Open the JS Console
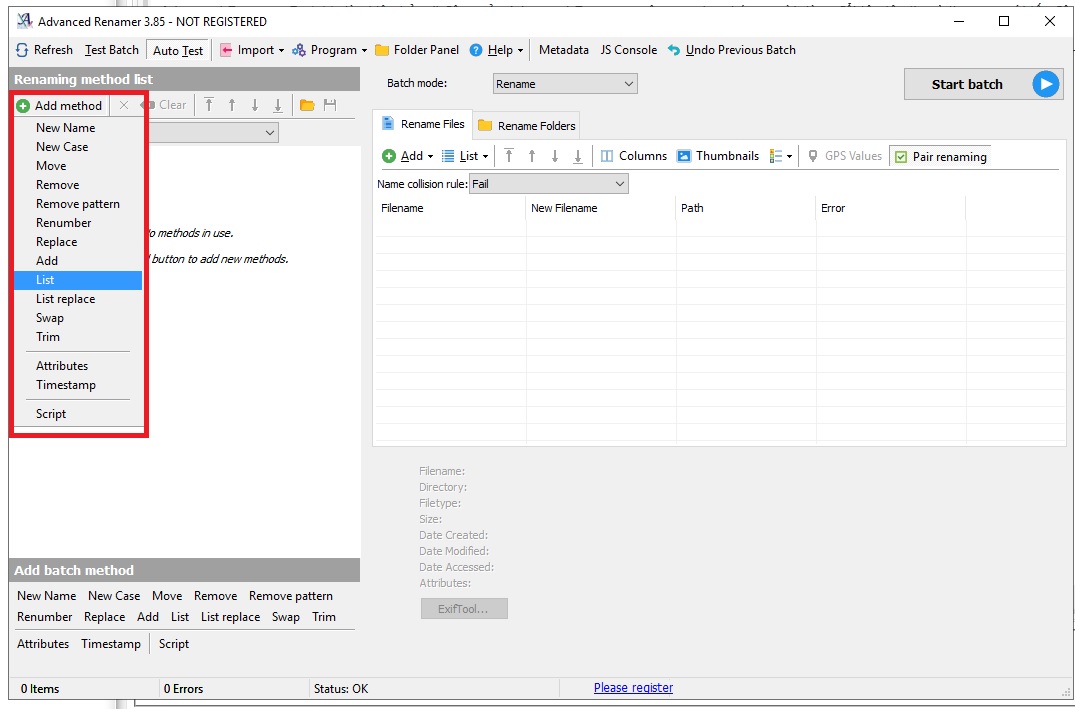The image size is (1075, 709). point(629,50)
